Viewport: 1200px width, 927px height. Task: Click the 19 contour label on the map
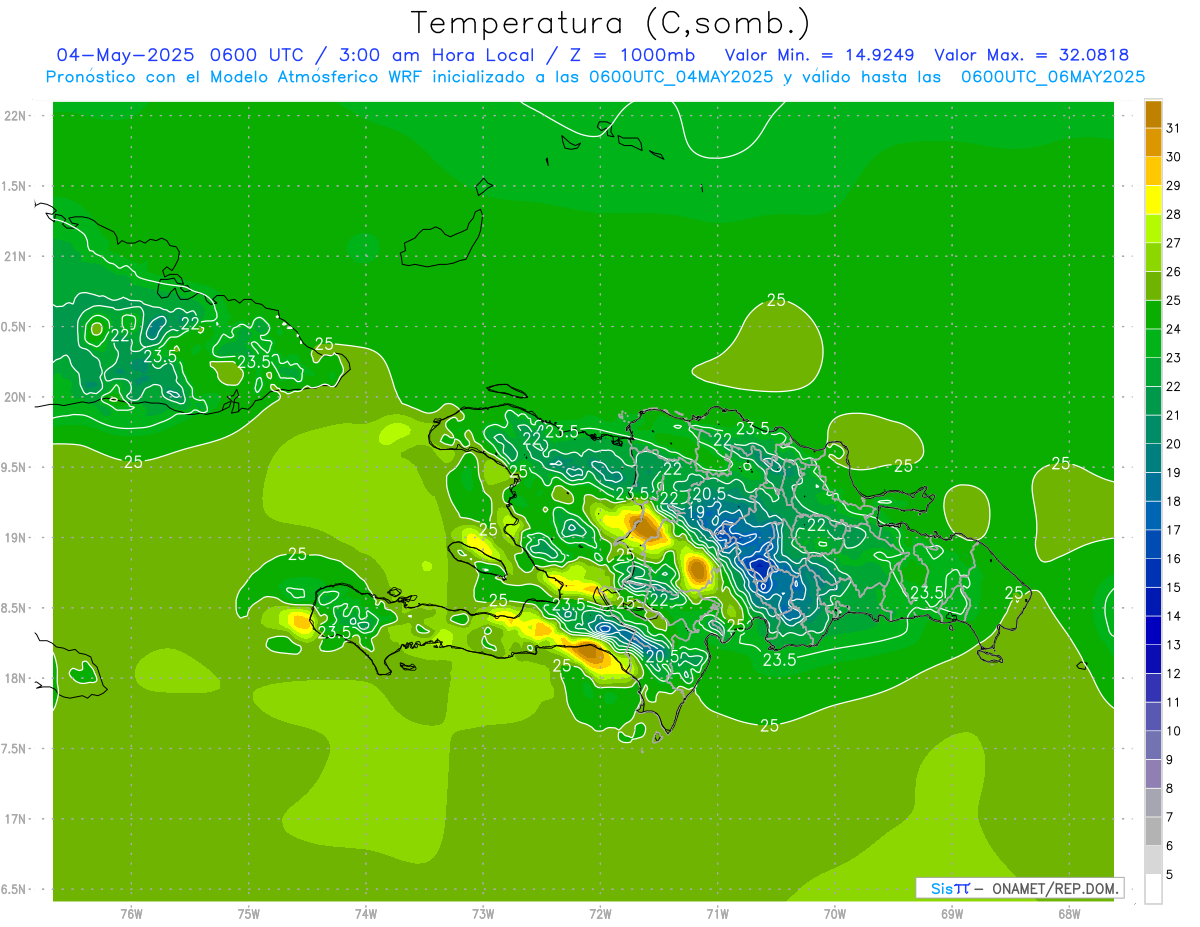pyautogui.click(x=697, y=511)
